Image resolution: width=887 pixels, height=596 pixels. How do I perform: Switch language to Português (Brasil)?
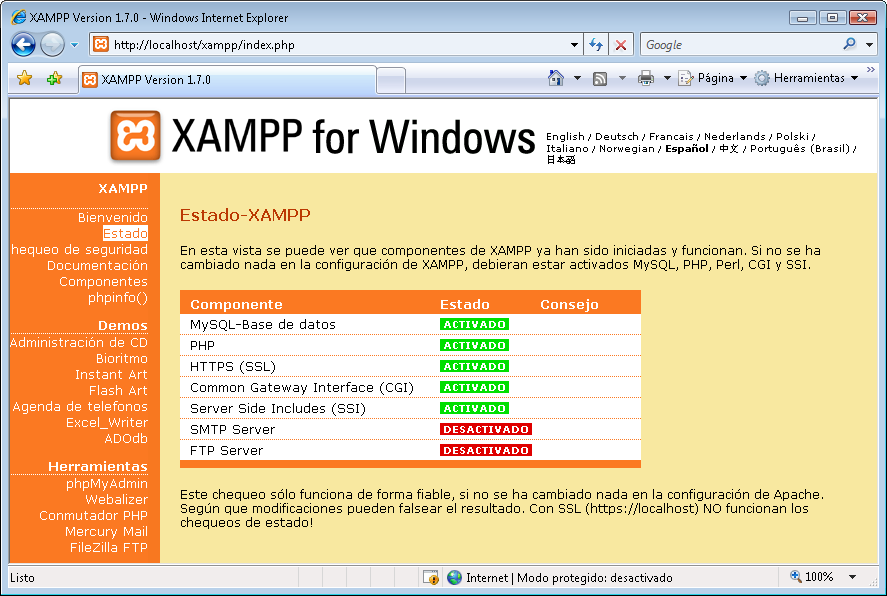[800, 149]
